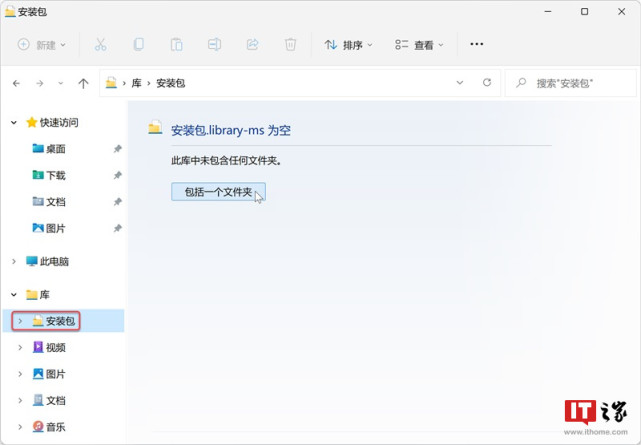This screenshot has width=641, height=445.
Task: Click the Paste clipboard icon
Action: pyautogui.click(x=176, y=44)
